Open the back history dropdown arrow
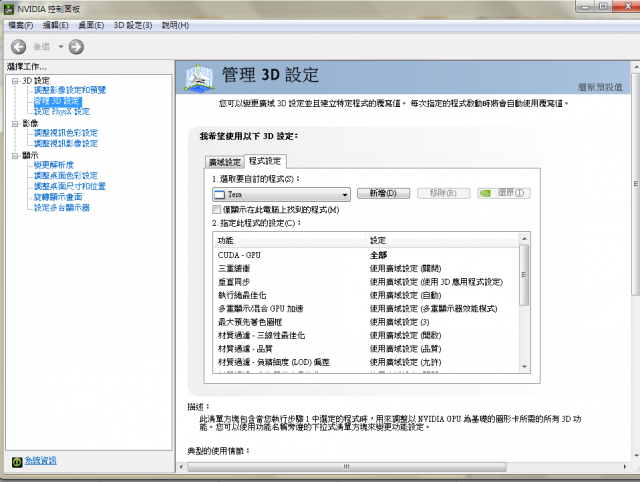Image resolution: width=640 pixels, height=482 pixels. [x=61, y=47]
